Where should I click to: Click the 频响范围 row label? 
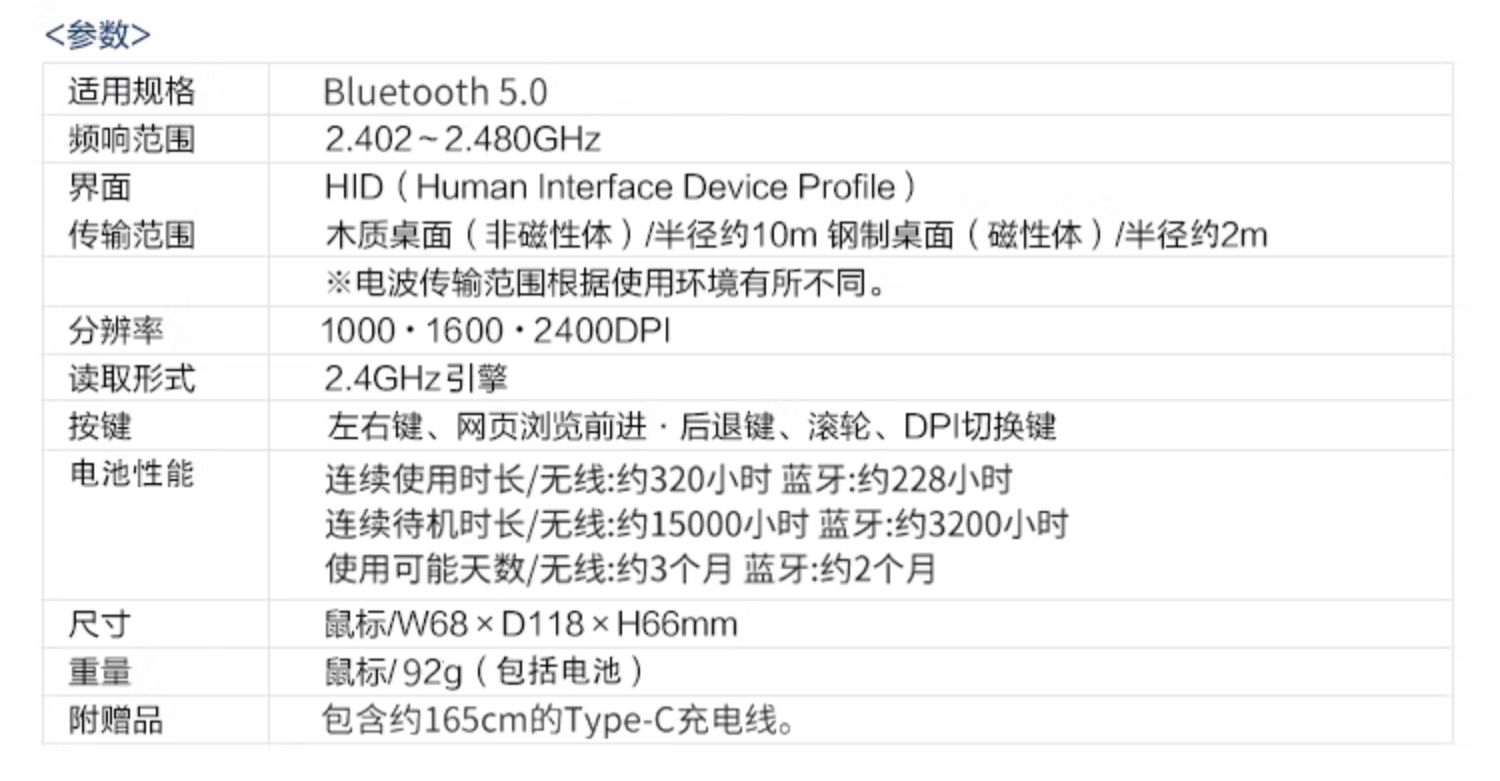point(131,139)
